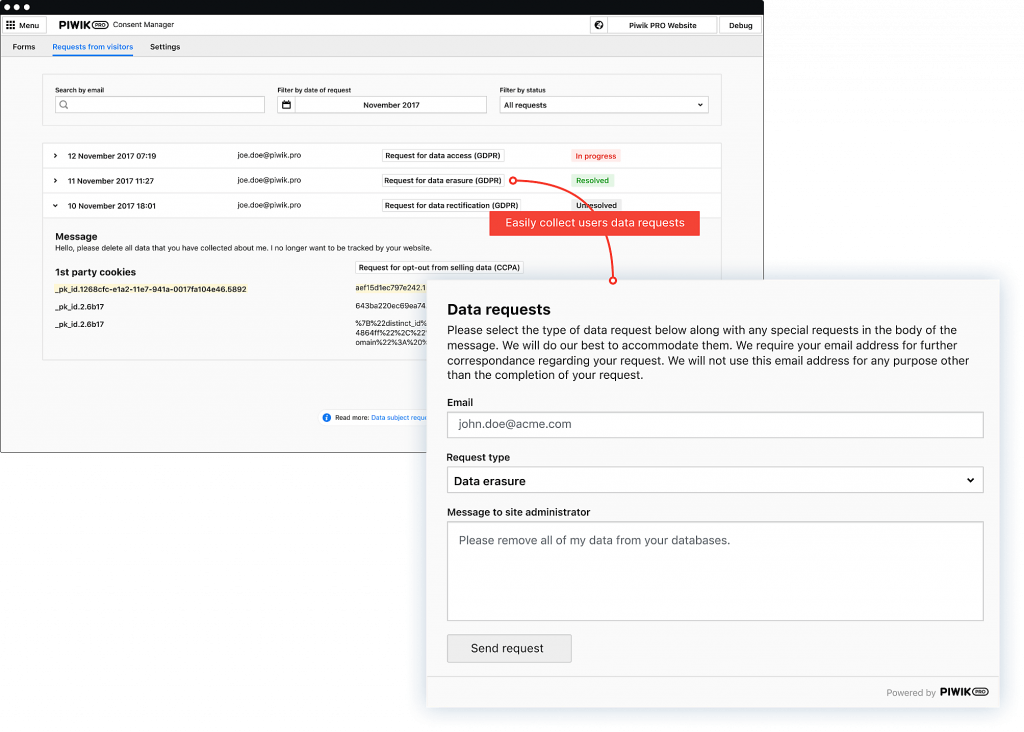Open the Request type dropdown showing Data erasure
Image resolution: width=1024 pixels, height=732 pixels.
click(x=714, y=480)
